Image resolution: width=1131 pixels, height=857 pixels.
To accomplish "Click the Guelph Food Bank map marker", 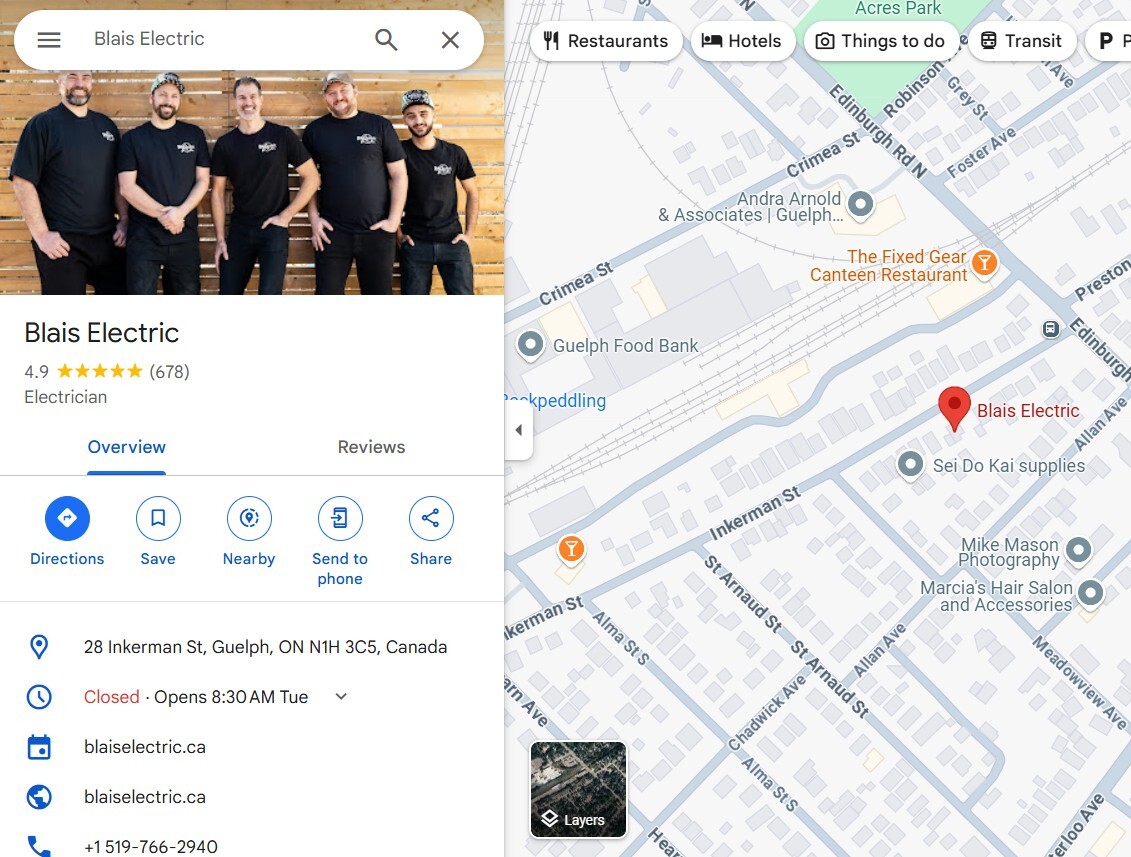I will pos(530,345).
